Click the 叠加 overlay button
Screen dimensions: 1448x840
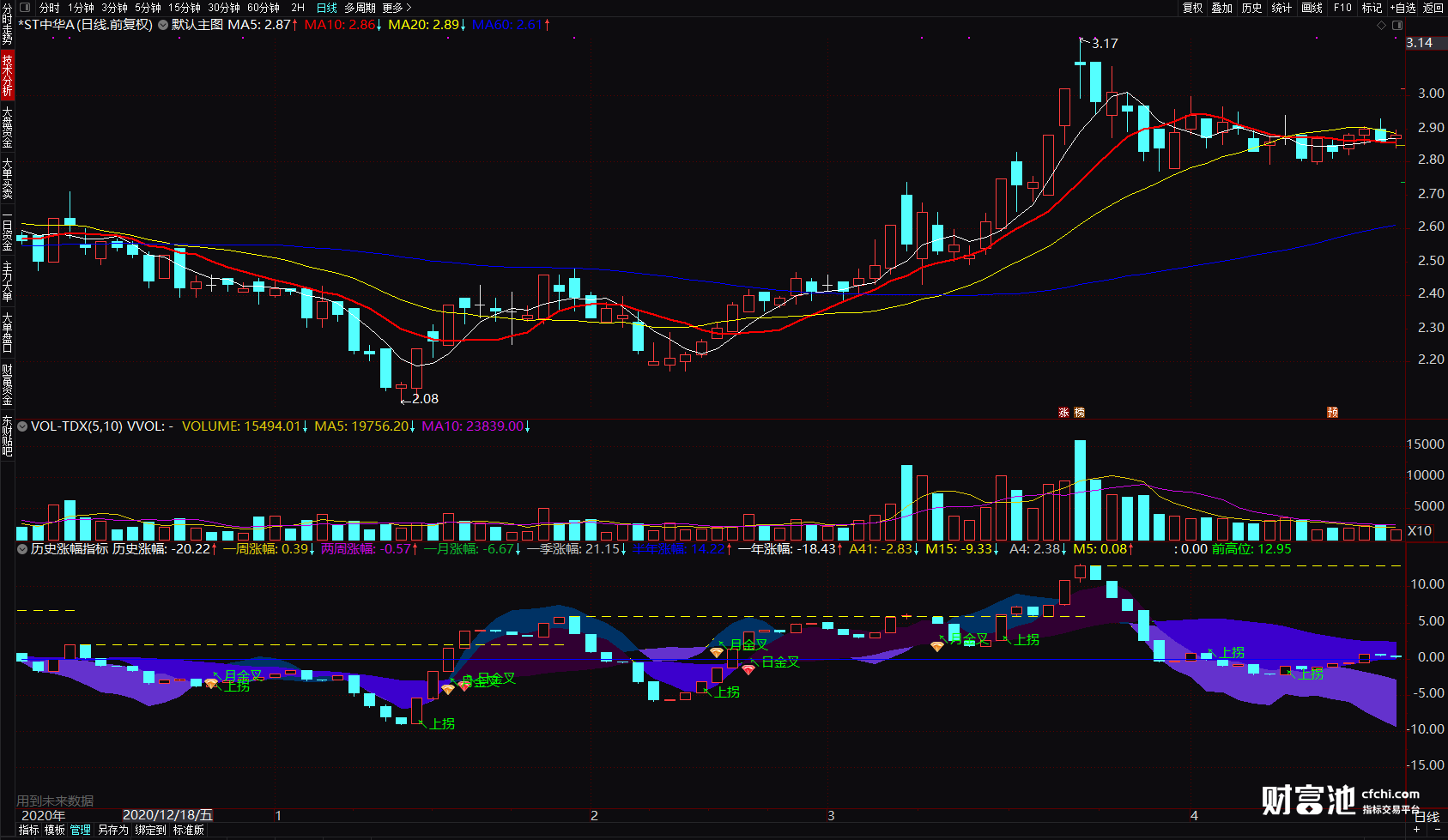point(1221,8)
